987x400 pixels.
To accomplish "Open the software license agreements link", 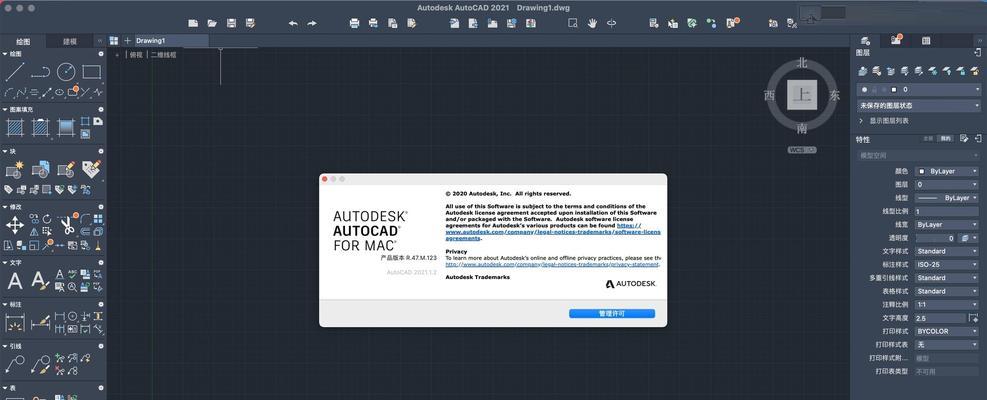I will point(553,232).
